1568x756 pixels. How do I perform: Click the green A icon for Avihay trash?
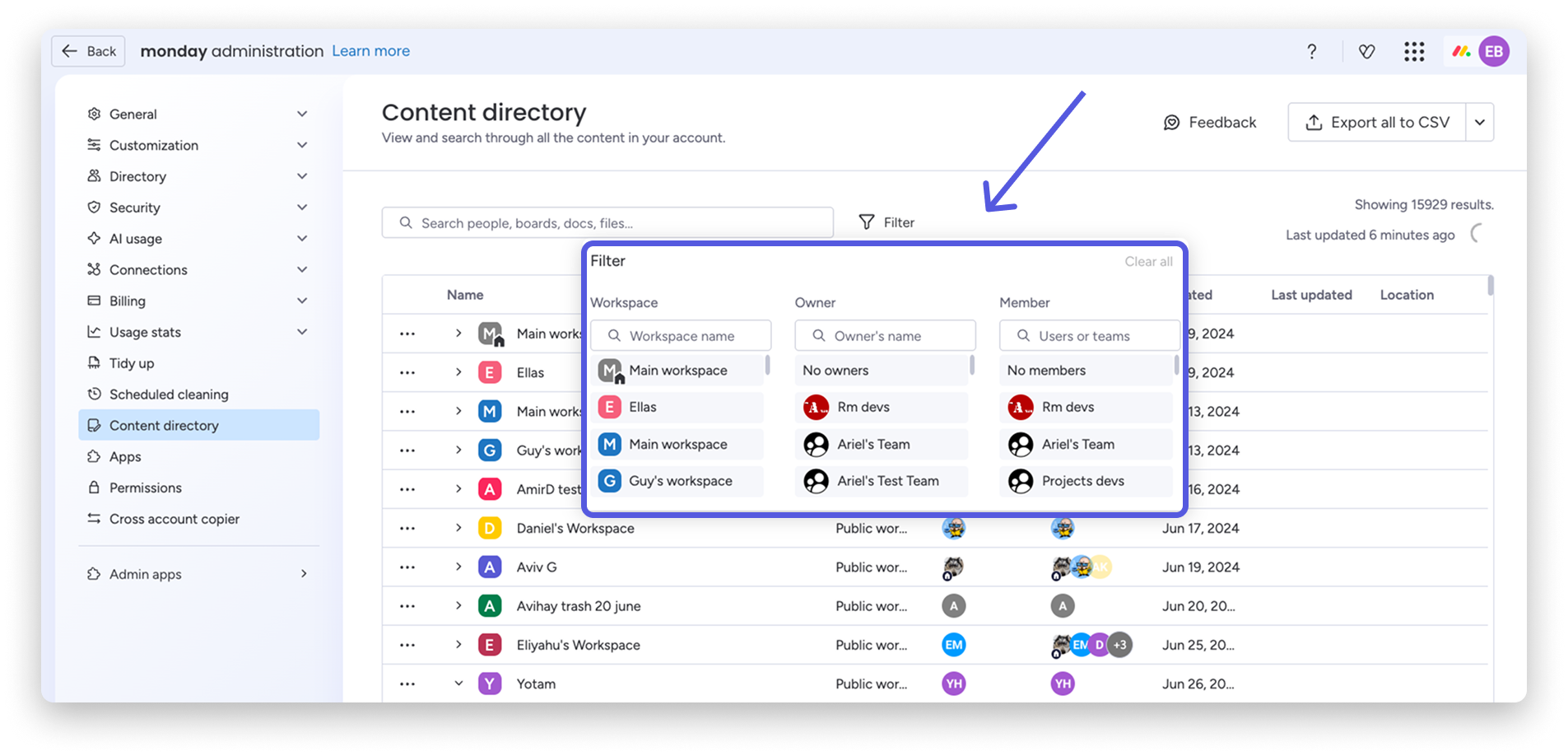click(x=490, y=606)
